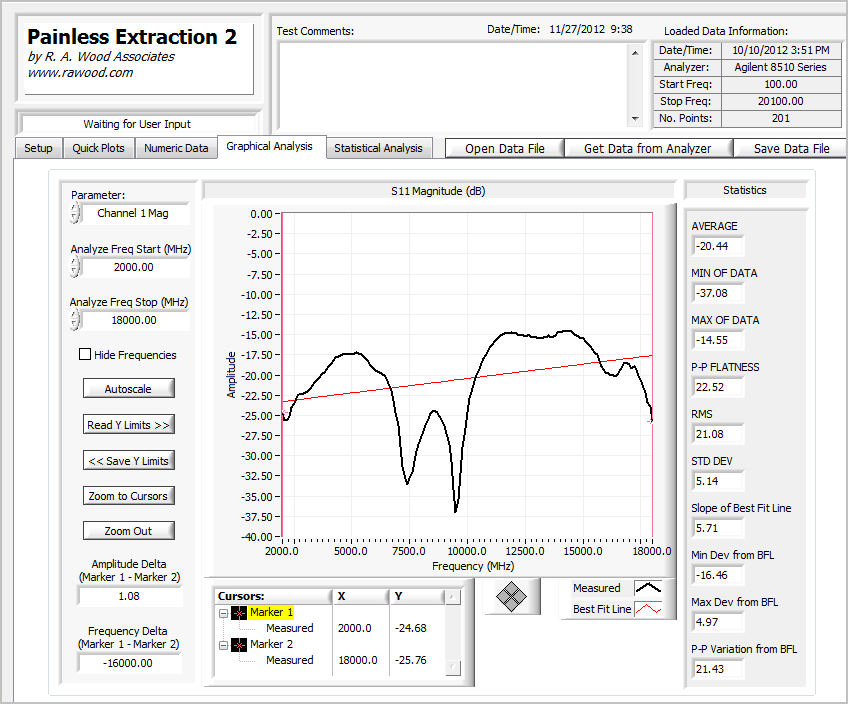Click the www.rawood.com text
Viewport: 848px width, 704px height.
[x=81, y=73]
